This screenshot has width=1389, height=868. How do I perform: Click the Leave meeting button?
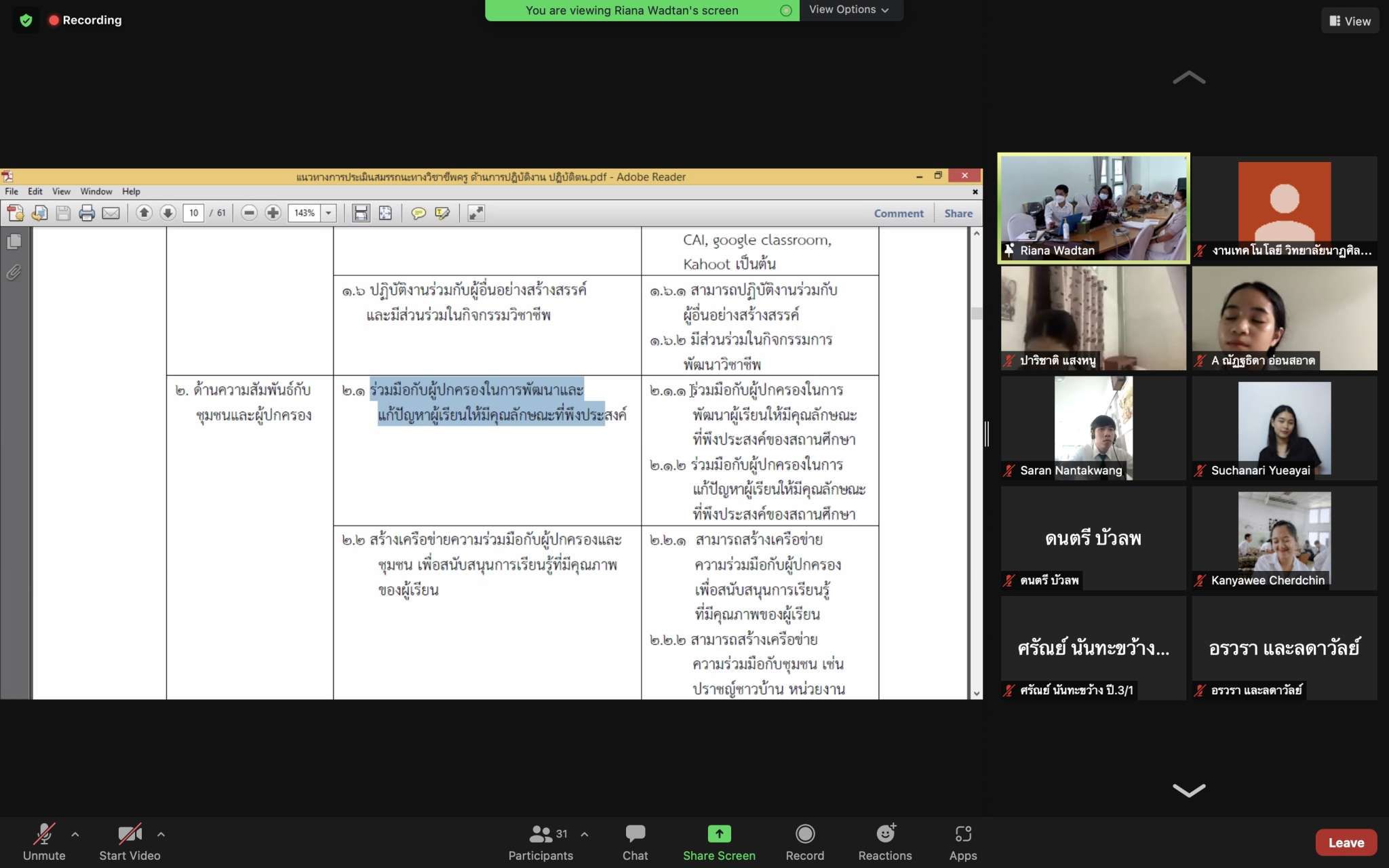[1346, 842]
